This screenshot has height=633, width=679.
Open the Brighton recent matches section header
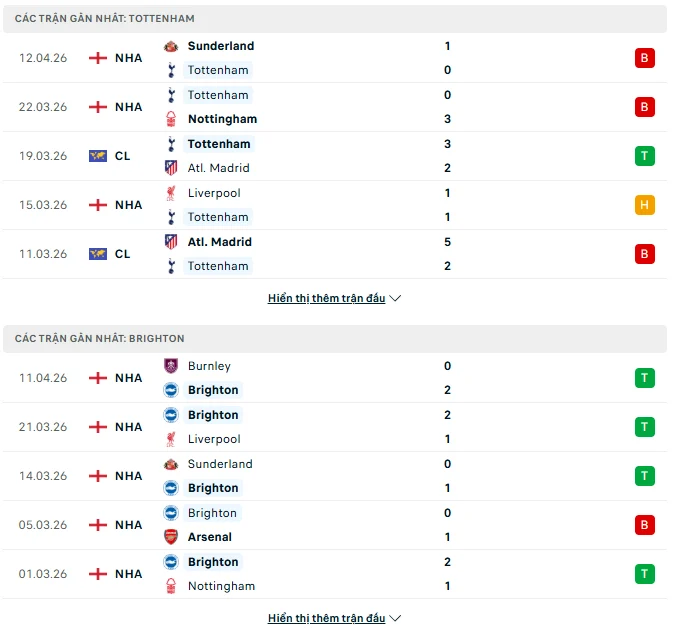coord(100,338)
